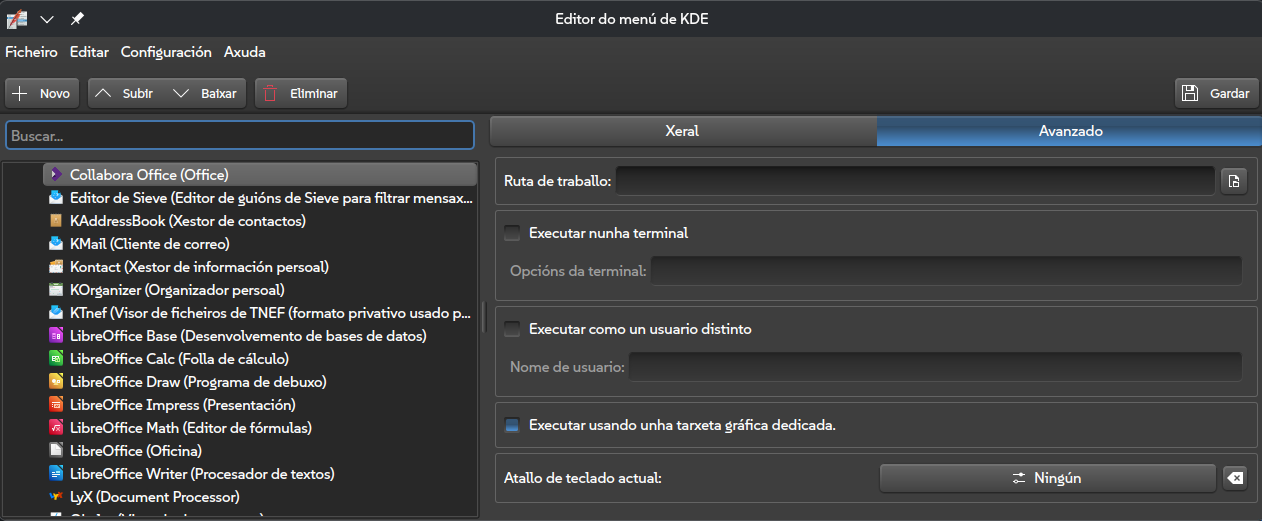Click the browse folder icon for Ruta de traballo

pyautogui.click(x=1234, y=181)
